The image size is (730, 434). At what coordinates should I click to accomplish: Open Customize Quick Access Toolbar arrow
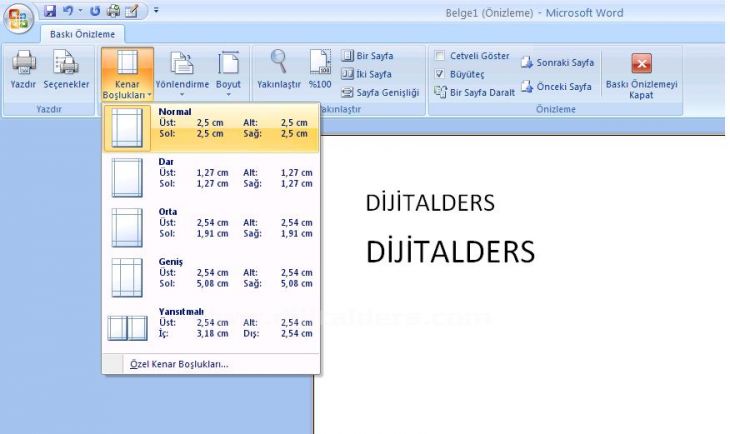click(x=156, y=10)
